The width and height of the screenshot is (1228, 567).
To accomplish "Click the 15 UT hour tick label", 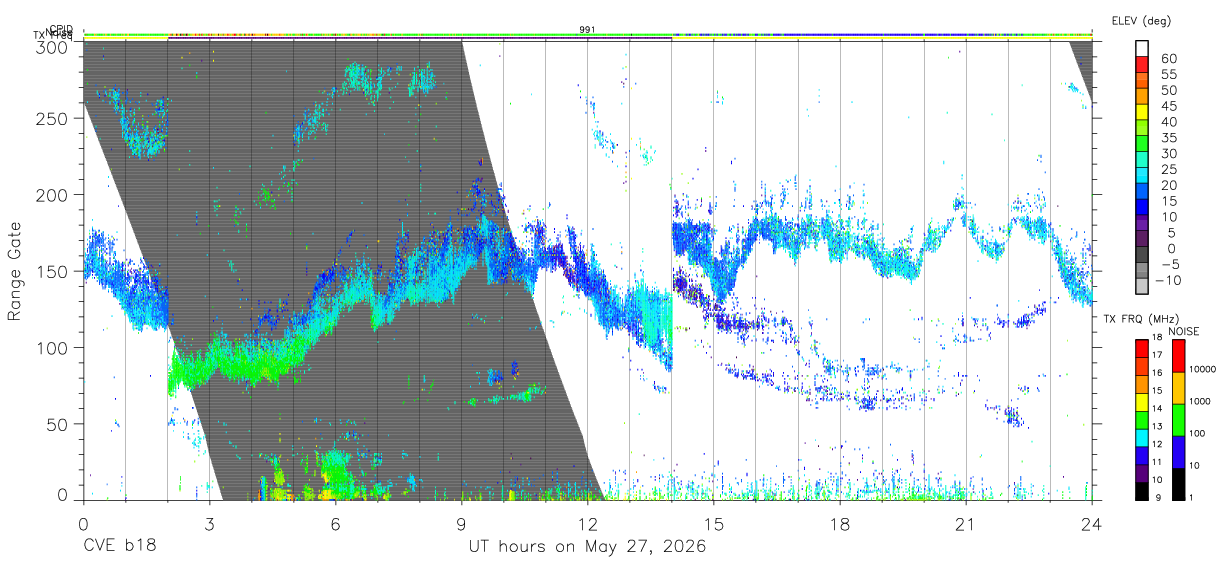I will pyautogui.click(x=714, y=525).
